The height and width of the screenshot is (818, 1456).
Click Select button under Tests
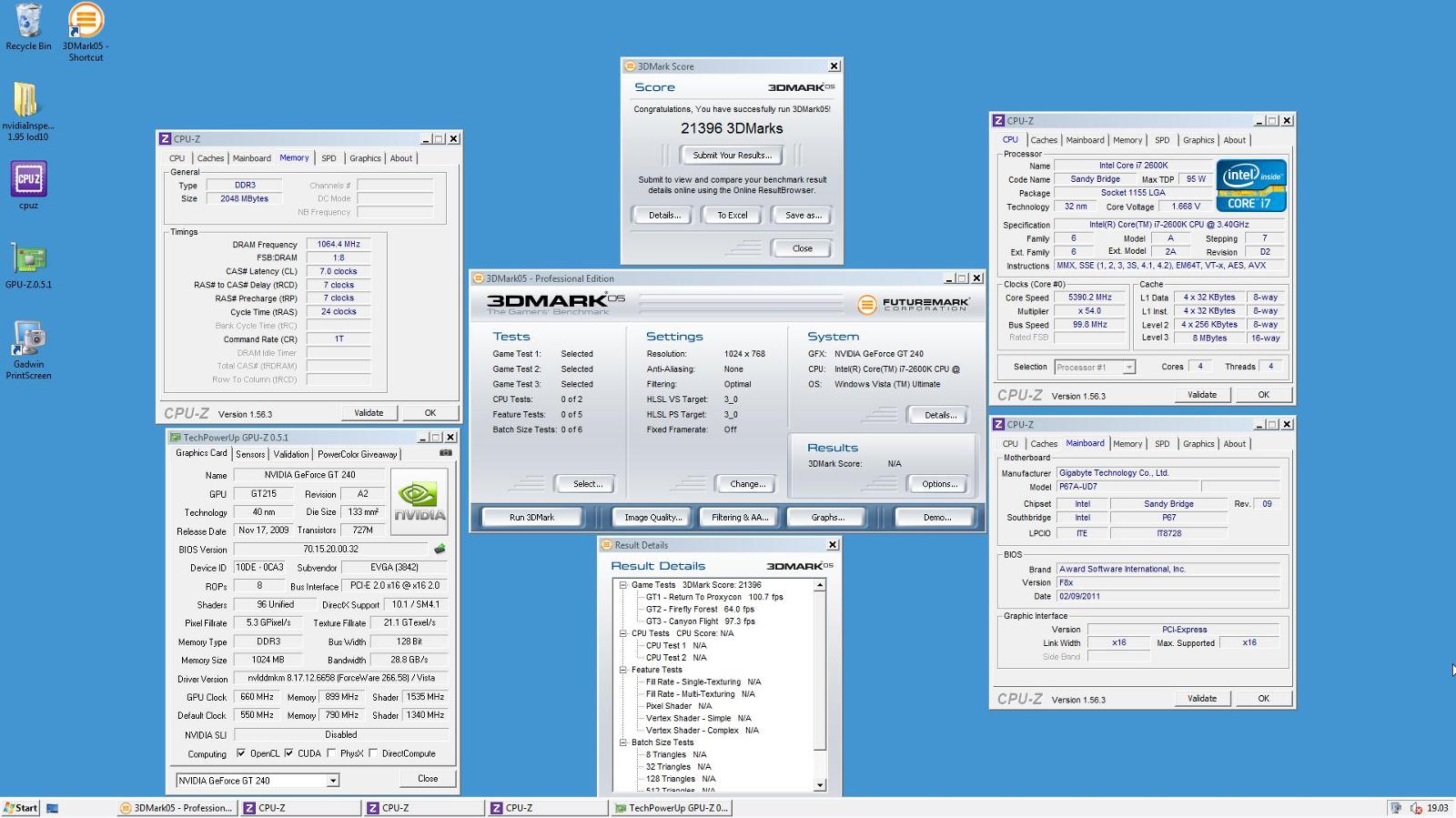[x=587, y=484]
